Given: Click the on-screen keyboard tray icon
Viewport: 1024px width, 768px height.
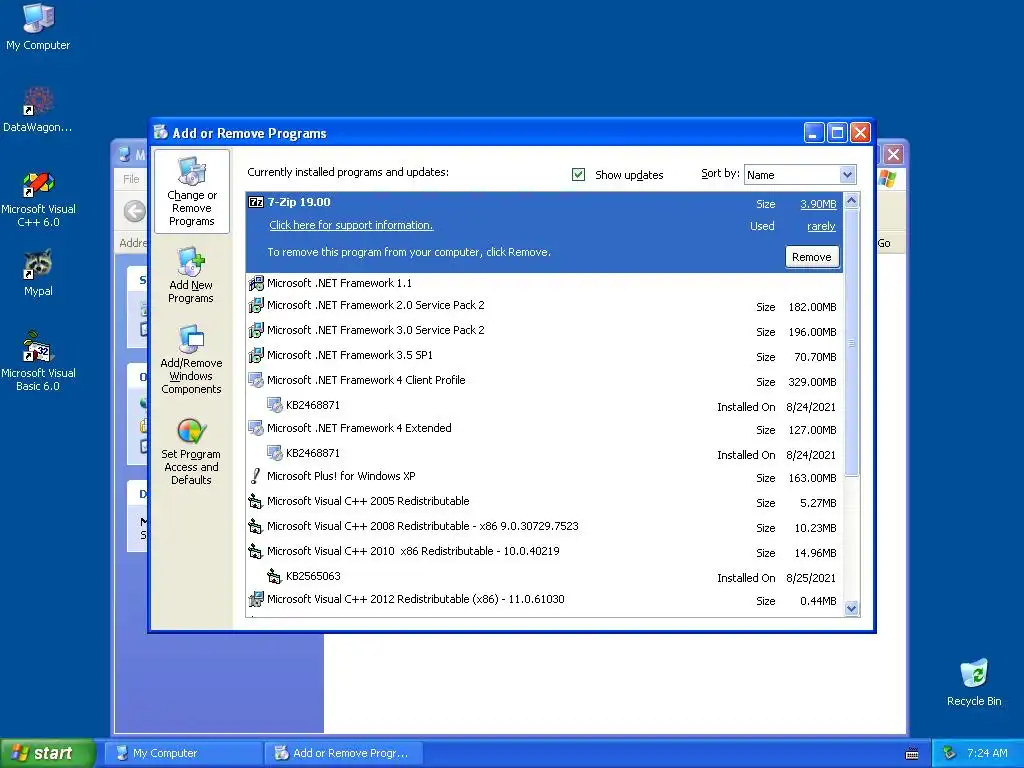Looking at the screenshot, I should (x=912, y=754).
